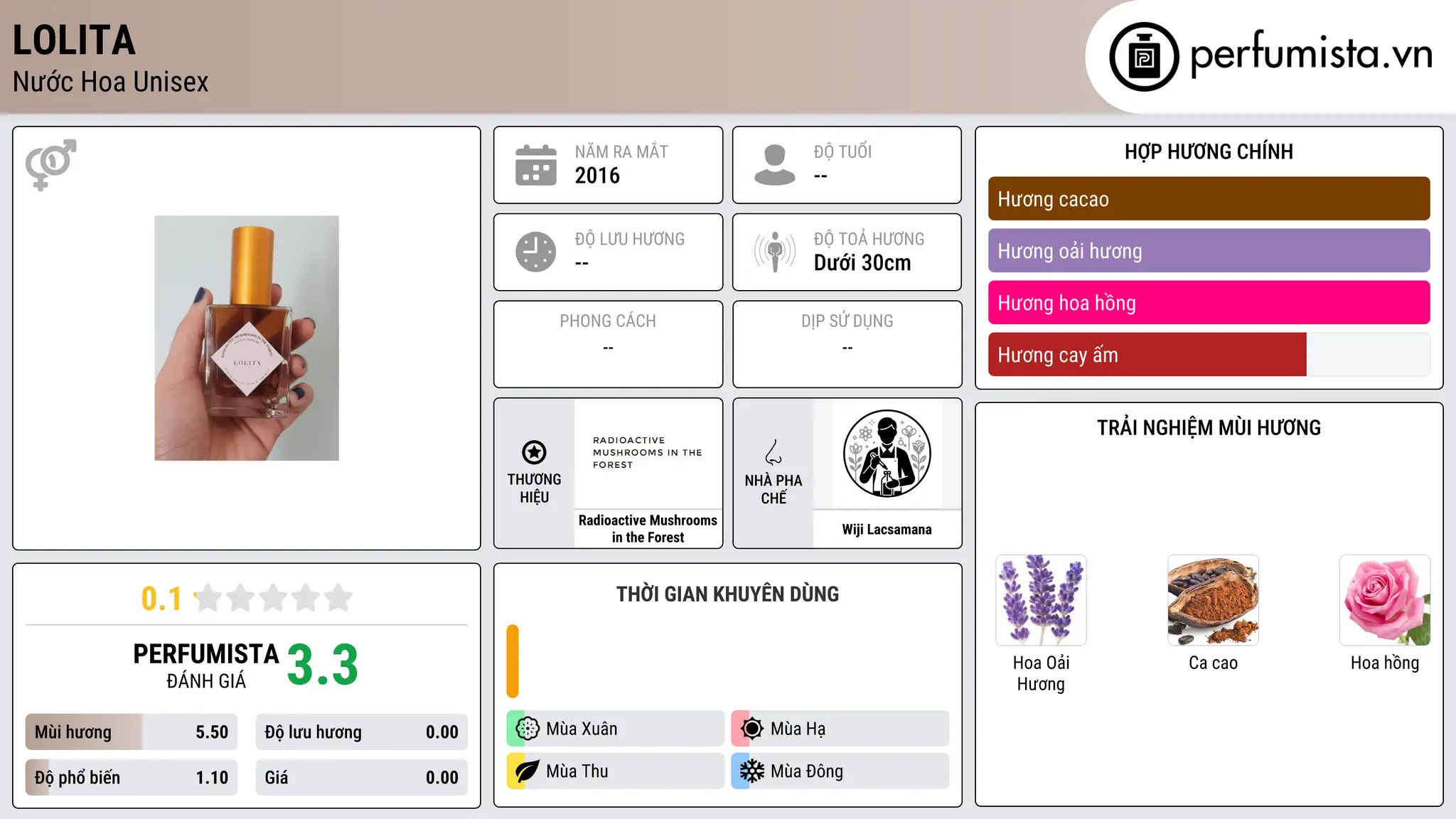
Task: Click the Perfumista rating 3.3 score
Action: click(323, 665)
